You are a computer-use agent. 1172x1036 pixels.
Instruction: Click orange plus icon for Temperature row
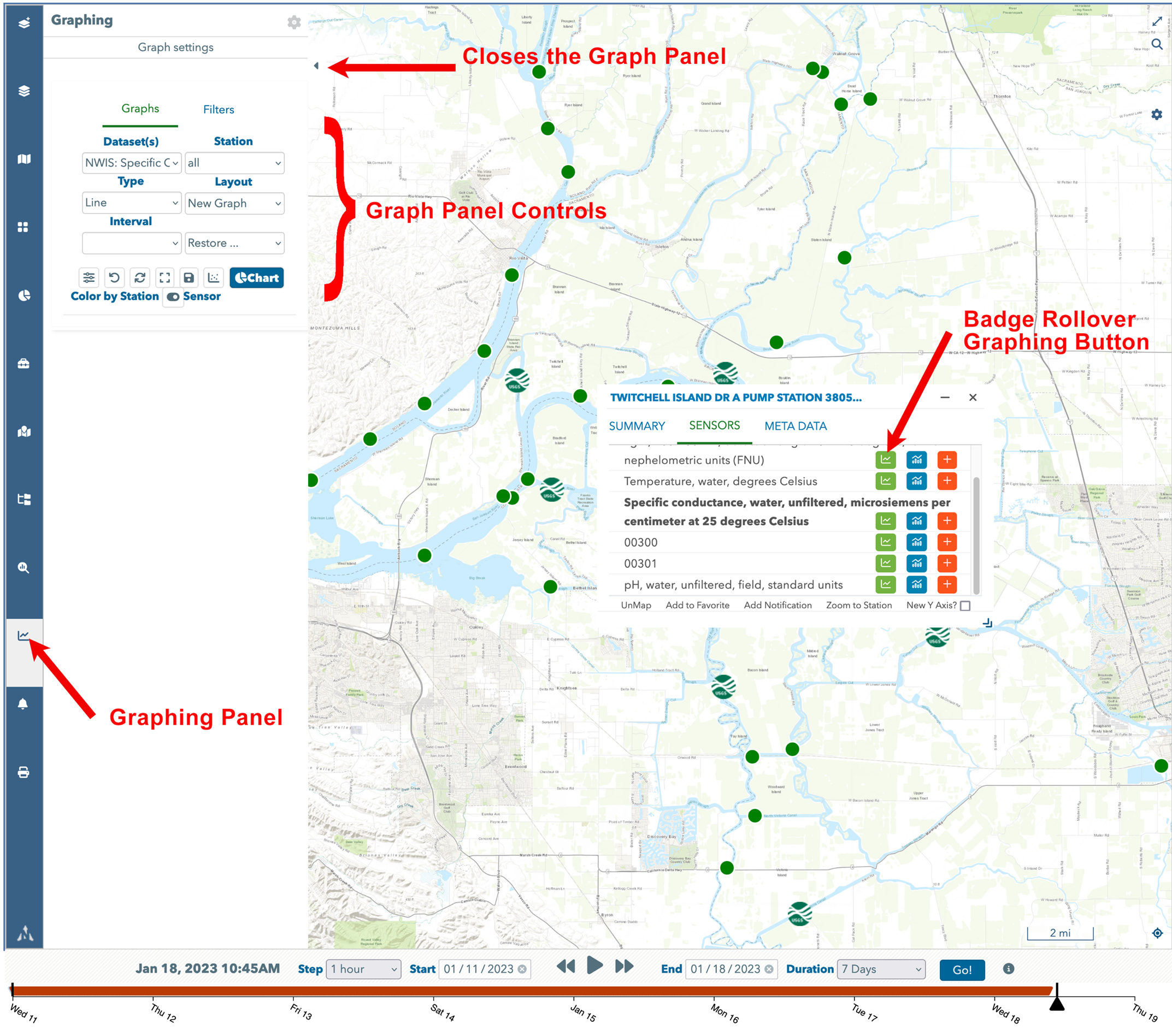947,481
